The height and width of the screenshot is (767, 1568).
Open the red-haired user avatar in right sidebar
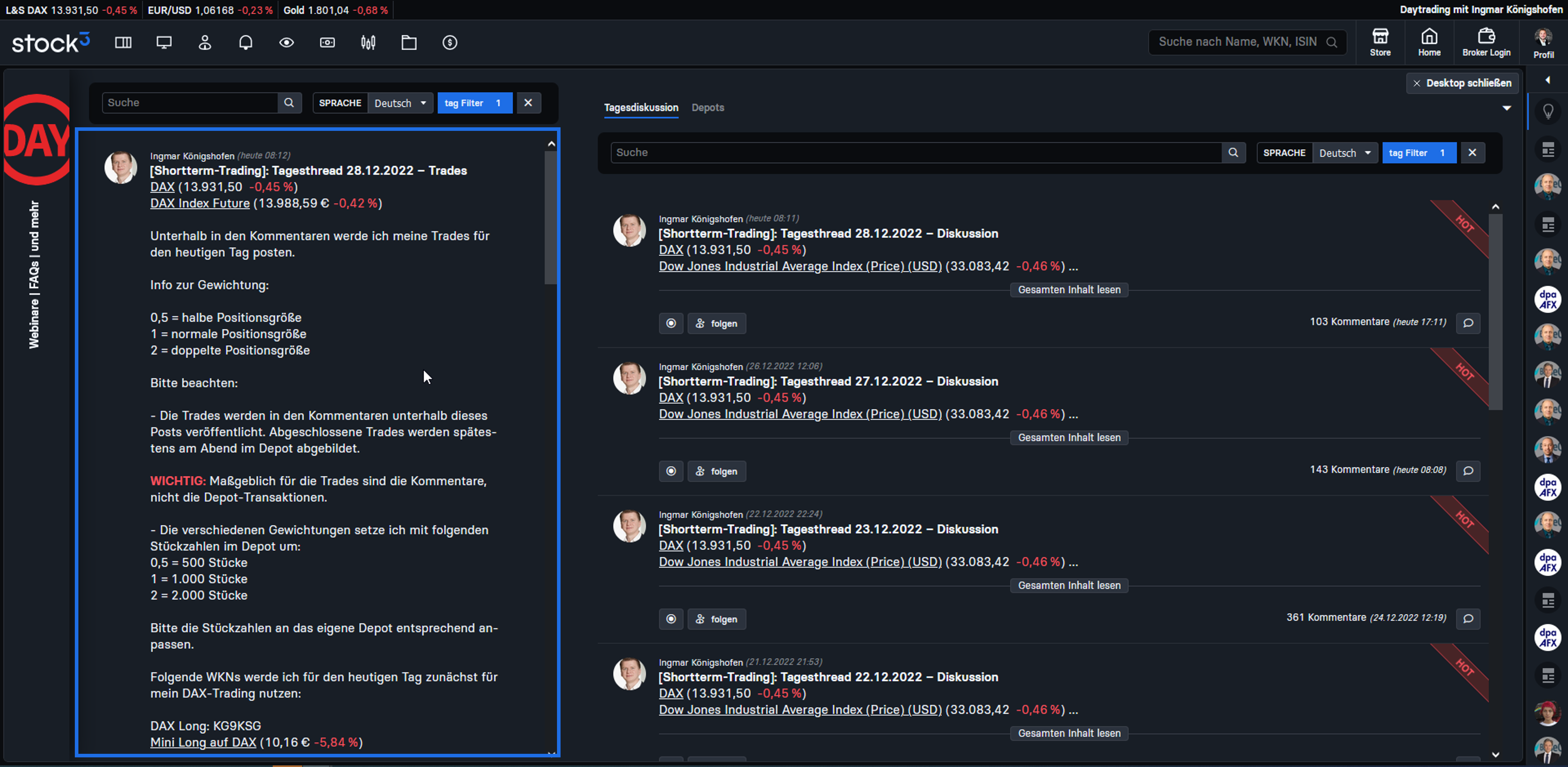pos(1547,713)
